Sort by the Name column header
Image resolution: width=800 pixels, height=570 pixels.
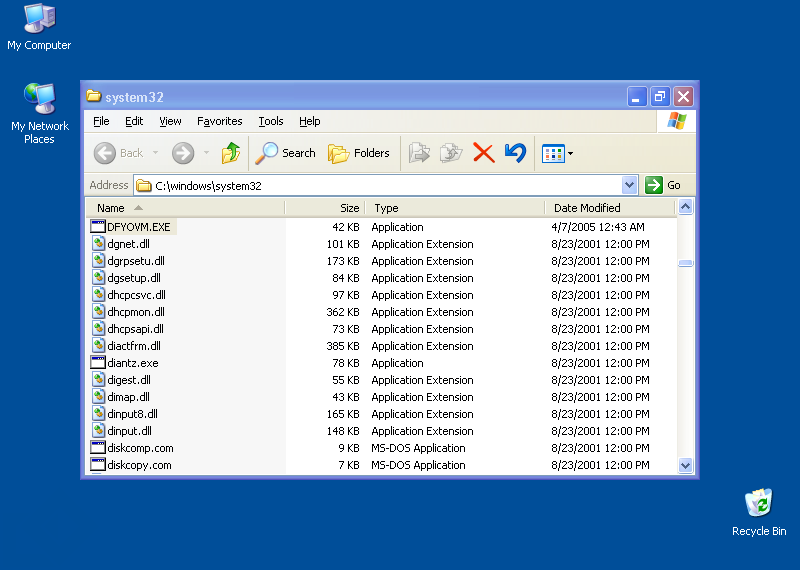[185, 208]
